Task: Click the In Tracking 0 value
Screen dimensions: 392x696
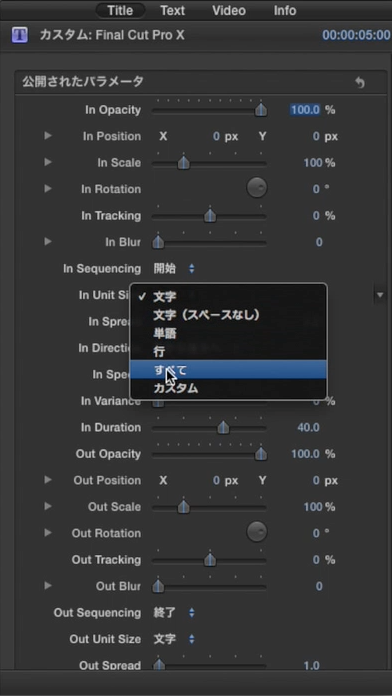Action: pyautogui.click(x=316, y=216)
